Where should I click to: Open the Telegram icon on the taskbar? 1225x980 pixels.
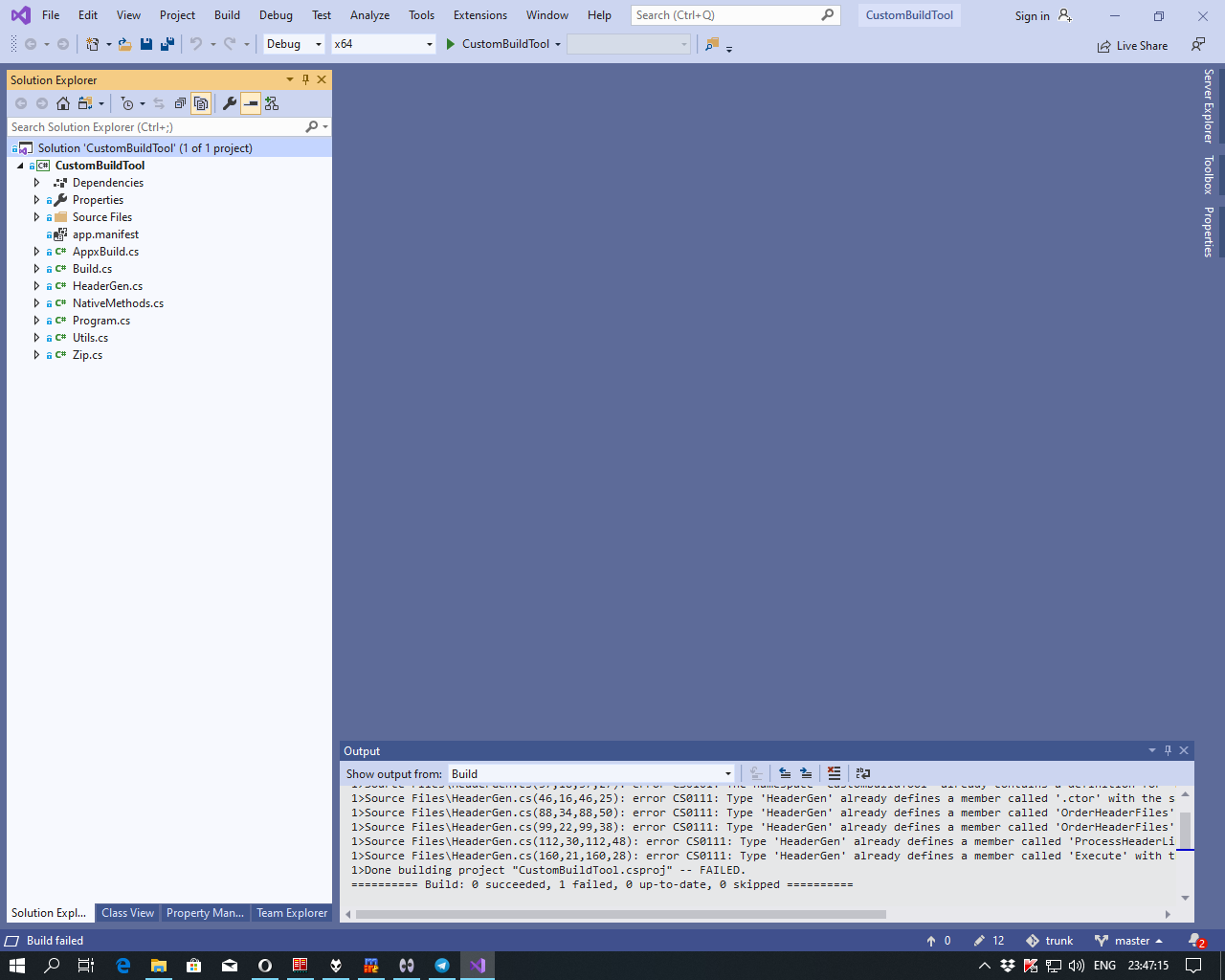[x=441, y=965]
